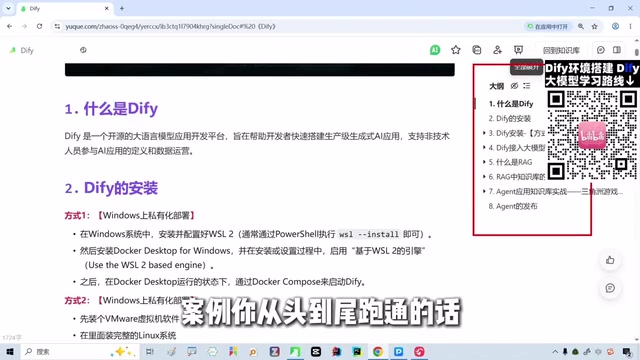The image size is (640, 360).
Task: Open the Yuque AI assistant icon
Action: tap(435, 50)
